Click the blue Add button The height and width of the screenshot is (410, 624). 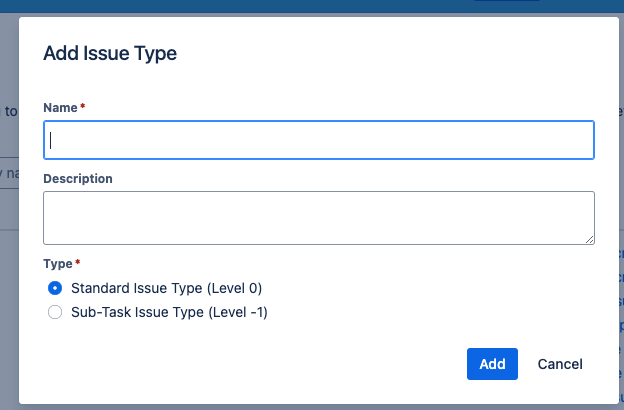click(x=492, y=364)
